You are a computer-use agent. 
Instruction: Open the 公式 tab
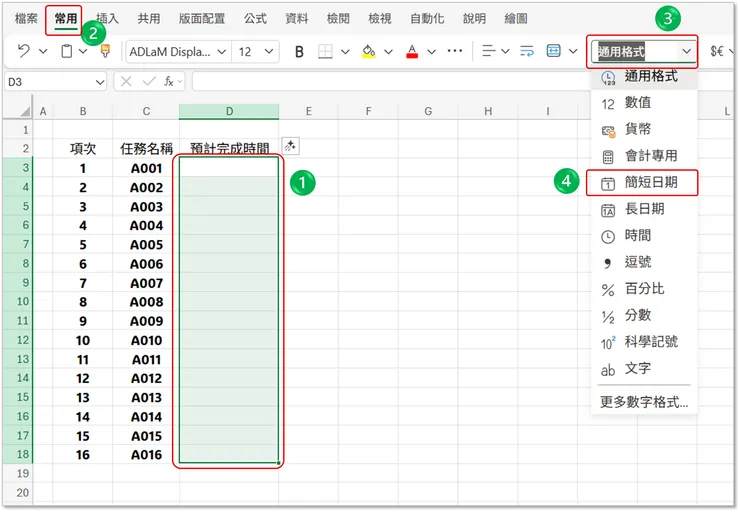(255, 18)
